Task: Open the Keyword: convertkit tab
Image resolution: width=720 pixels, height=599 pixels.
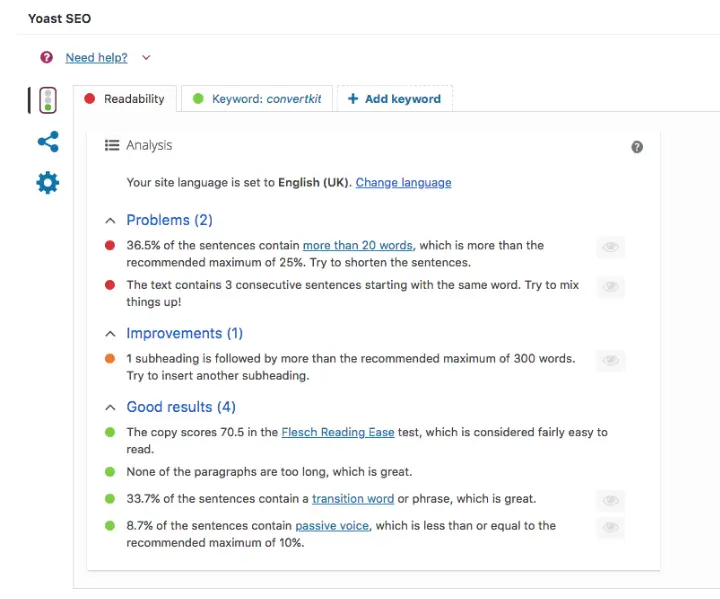Action: point(258,99)
